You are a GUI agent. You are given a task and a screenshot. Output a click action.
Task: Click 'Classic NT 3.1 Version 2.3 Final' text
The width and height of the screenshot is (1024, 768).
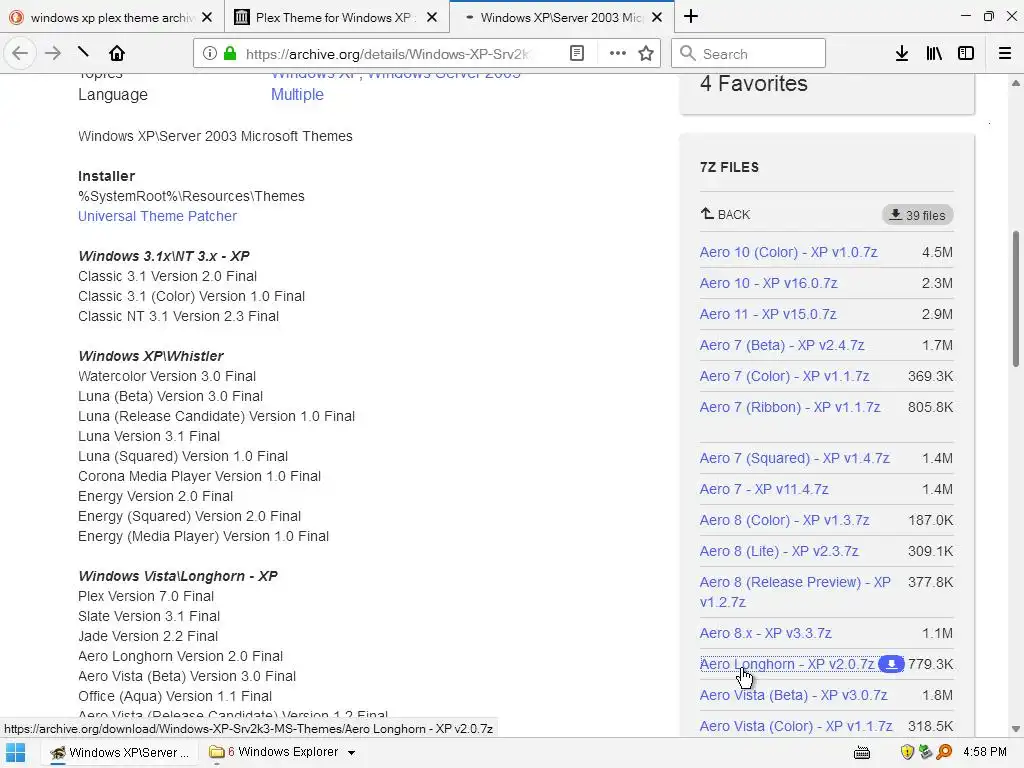pyautogui.click(x=178, y=316)
